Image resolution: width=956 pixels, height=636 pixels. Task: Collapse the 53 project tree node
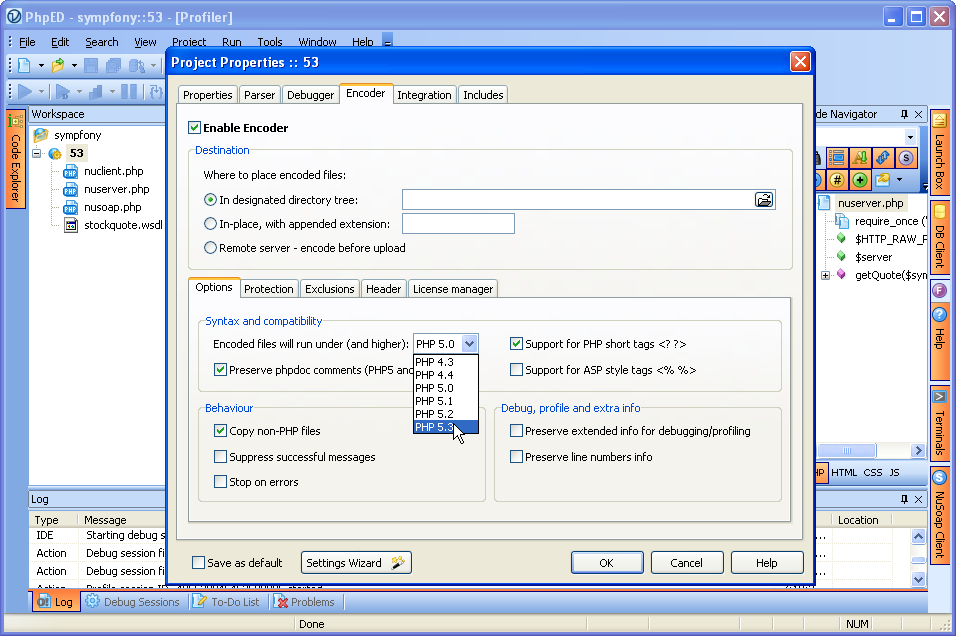coord(37,154)
